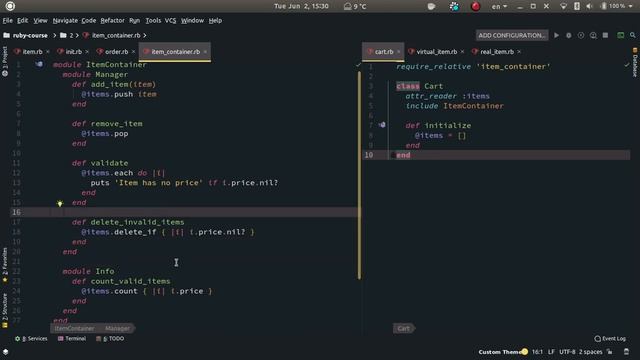The width and height of the screenshot is (640, 360).
Task: Click the battery 100% indicator
Action: point(613,6)
